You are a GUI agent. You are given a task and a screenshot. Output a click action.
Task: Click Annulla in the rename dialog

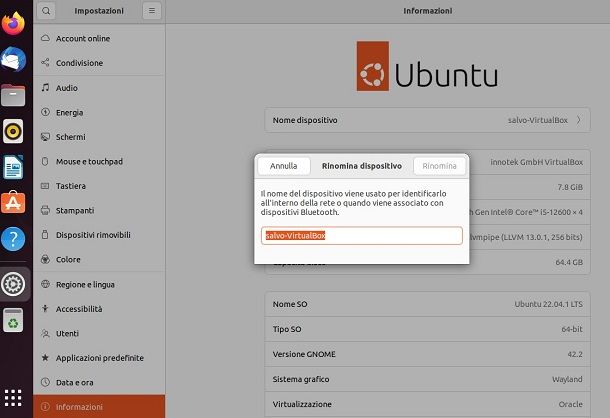(284, 166)
